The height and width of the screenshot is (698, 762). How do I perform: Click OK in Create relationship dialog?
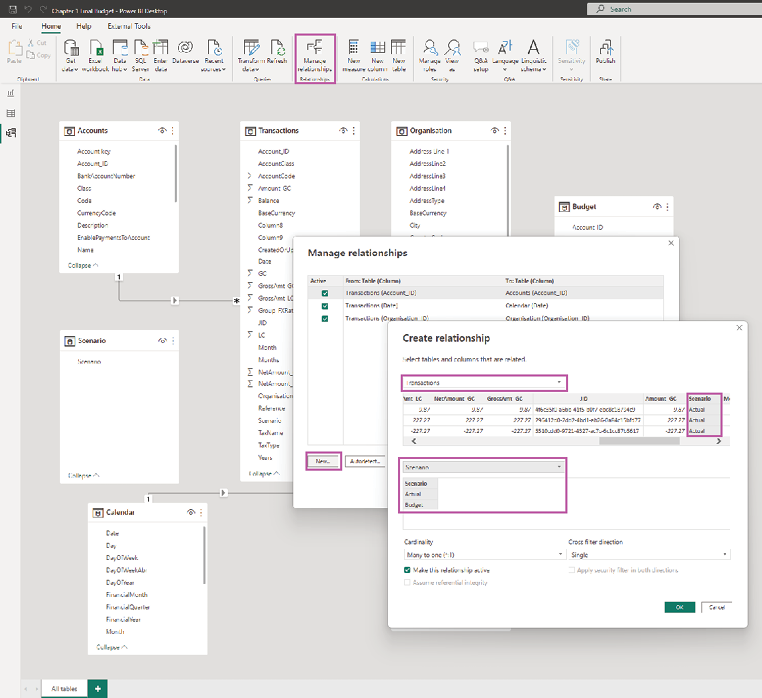(x=679, y=607)
